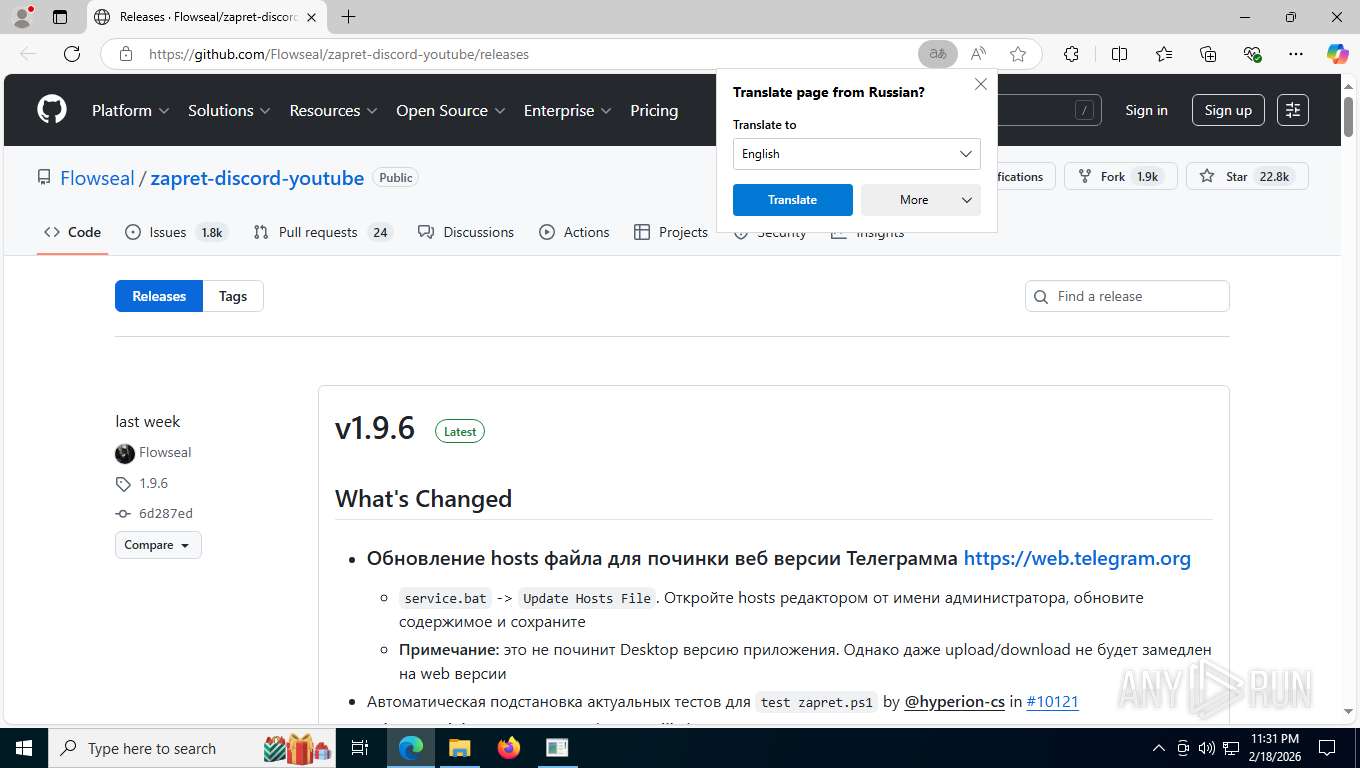Viewport: 1360px width, 768px height.
Task: Select the Tags view
Action: point(233,296)
